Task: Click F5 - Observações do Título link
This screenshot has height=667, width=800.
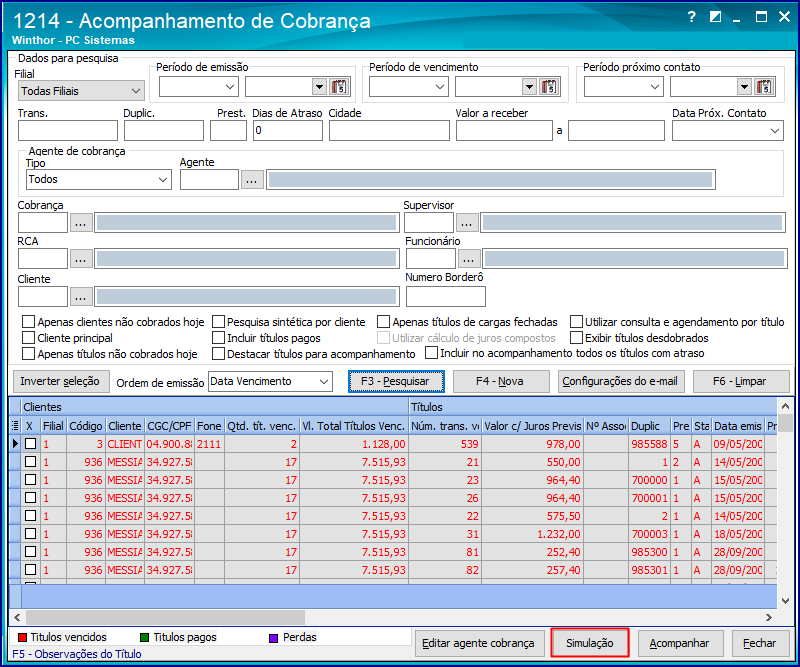Action: 77,654
